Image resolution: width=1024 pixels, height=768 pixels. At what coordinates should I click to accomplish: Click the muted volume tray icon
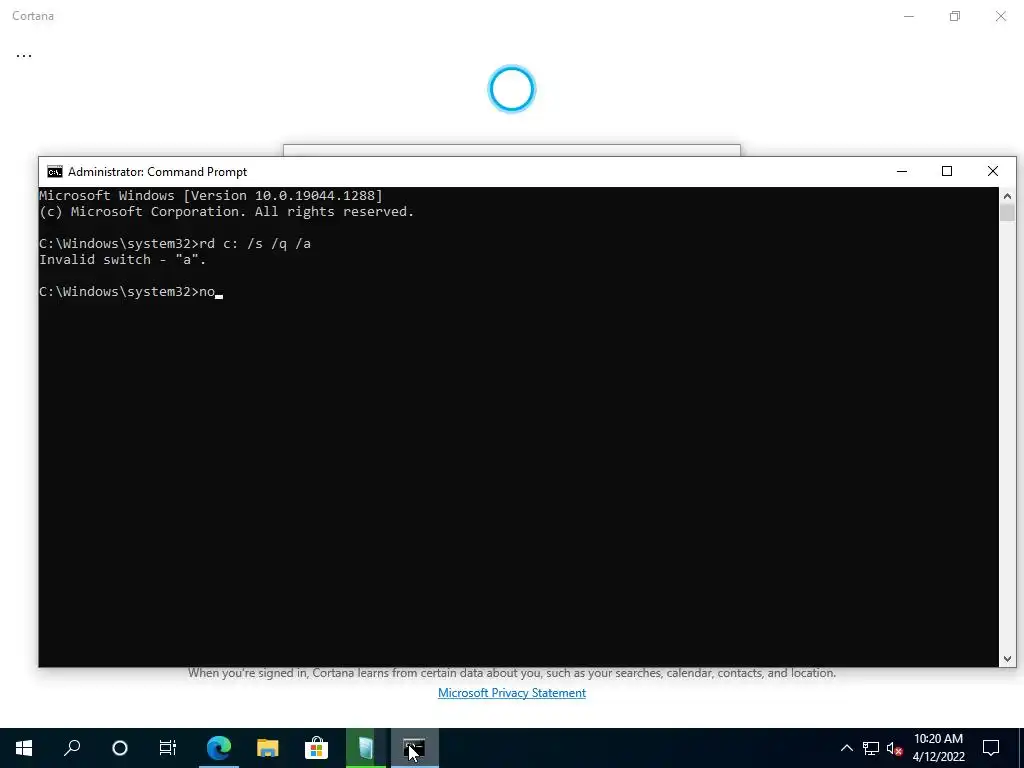pos(894,748)
